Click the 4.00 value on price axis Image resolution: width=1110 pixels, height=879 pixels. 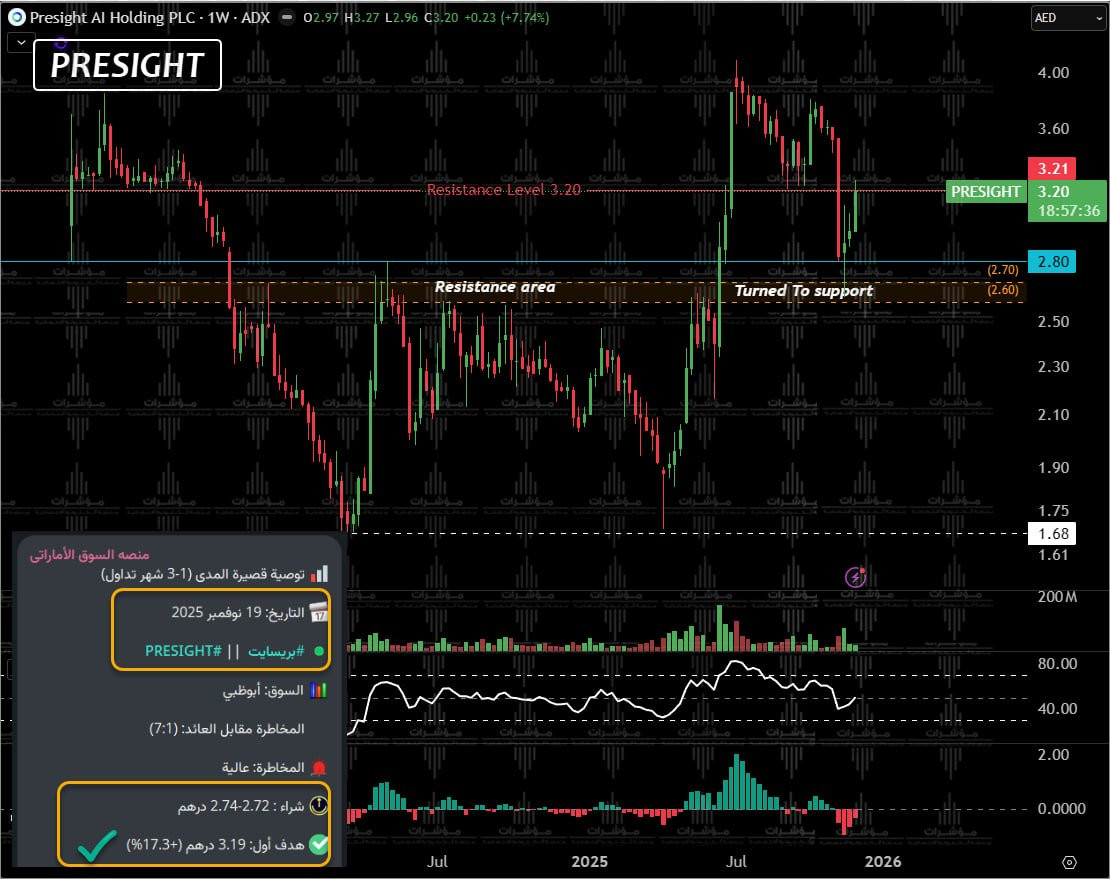point(1053,73)
